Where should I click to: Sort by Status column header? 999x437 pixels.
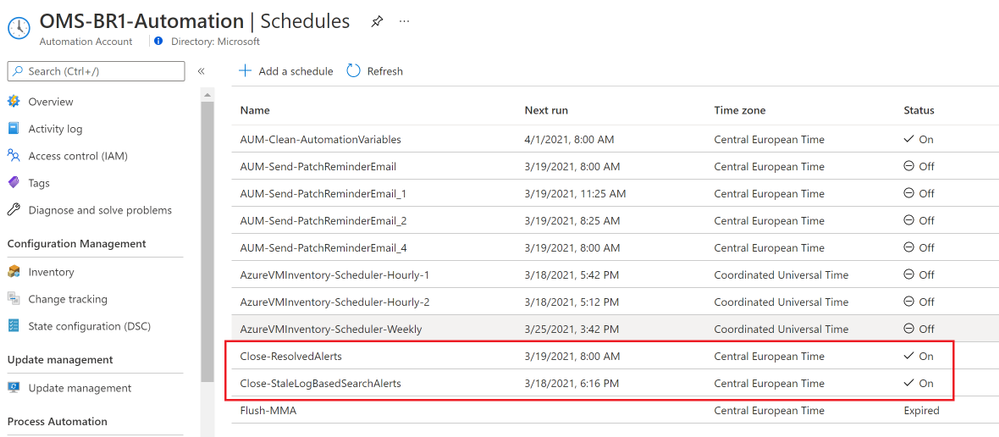pos(919,110)
